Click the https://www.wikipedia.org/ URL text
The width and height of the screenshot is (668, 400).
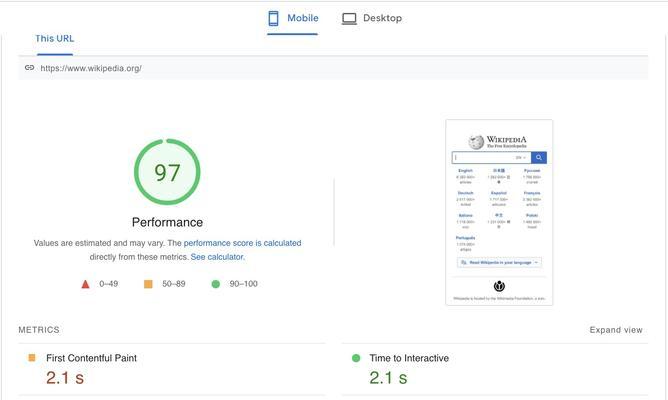click(x=91, y=68)
